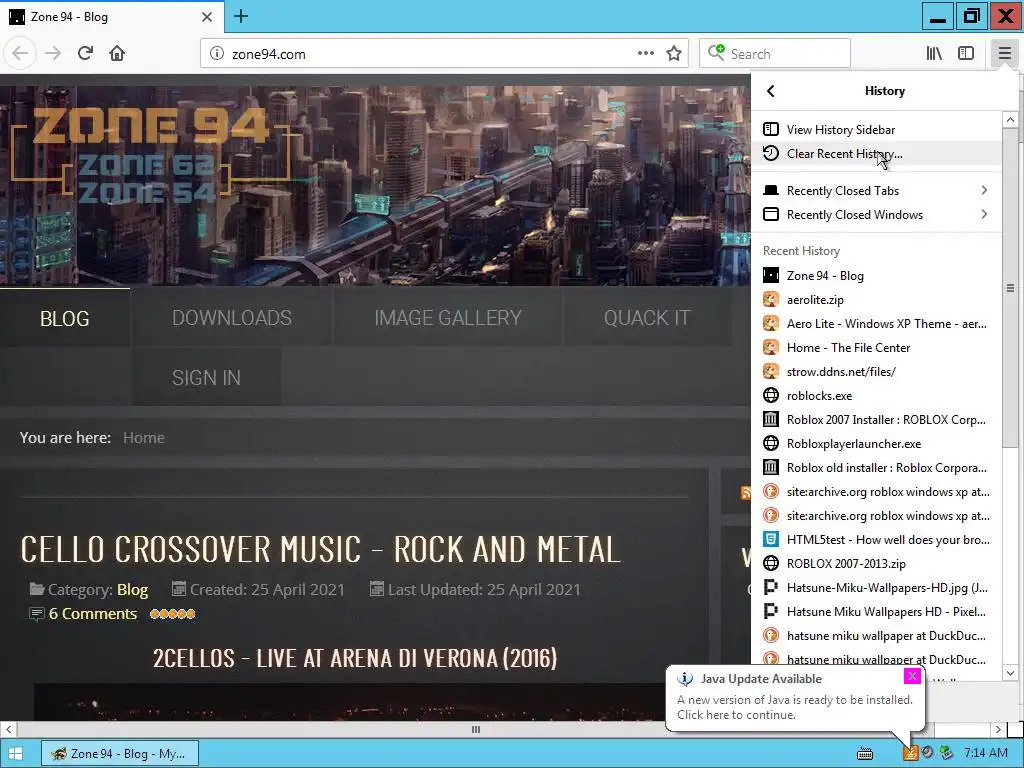Open Roblox old installer history entry
The height and width of the screenshot is (768, 1024).
[876, 468]
